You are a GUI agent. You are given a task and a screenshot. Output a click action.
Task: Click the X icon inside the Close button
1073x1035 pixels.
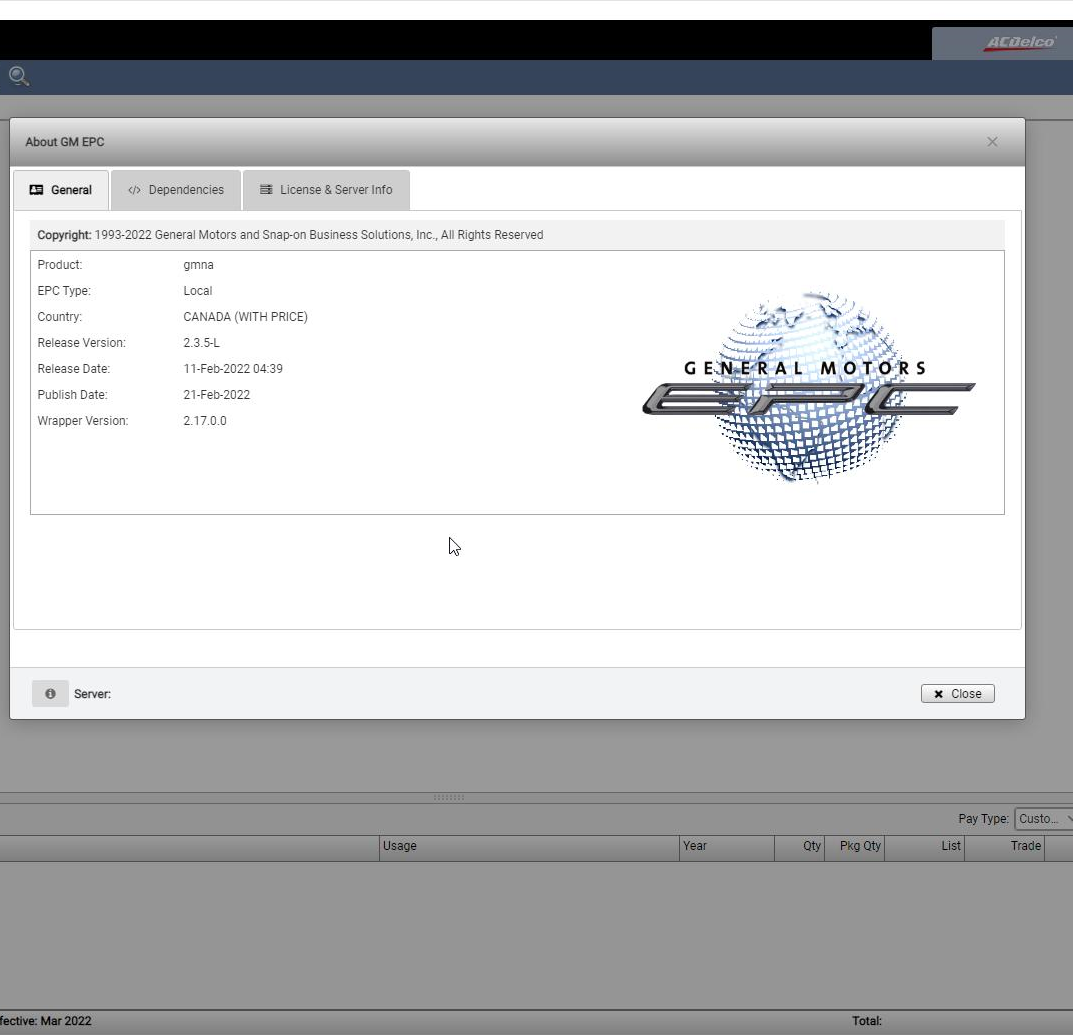tap(938, 693)
